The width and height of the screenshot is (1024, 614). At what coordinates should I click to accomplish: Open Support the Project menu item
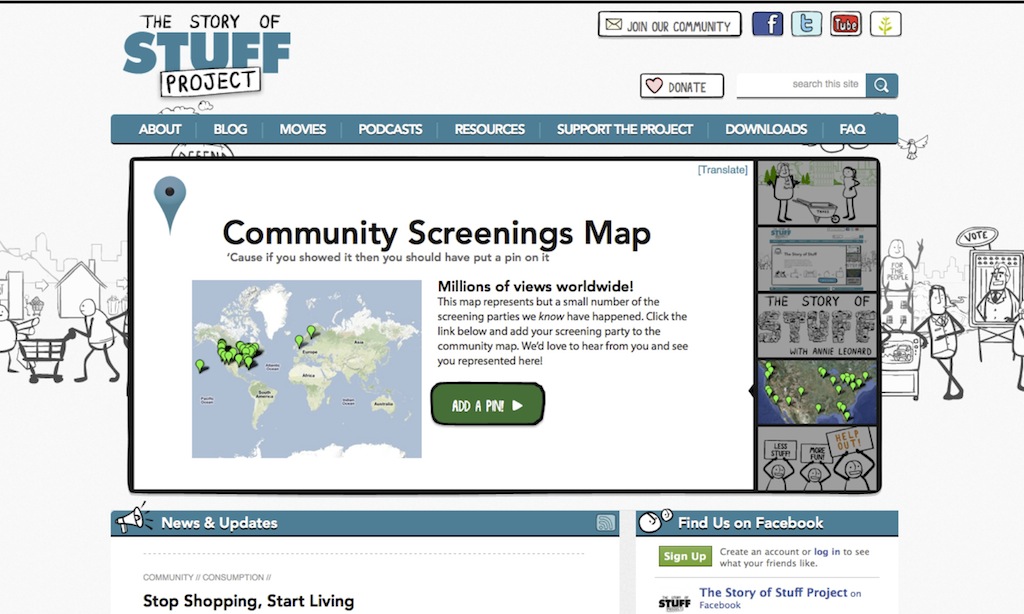[x=624, y=129]
